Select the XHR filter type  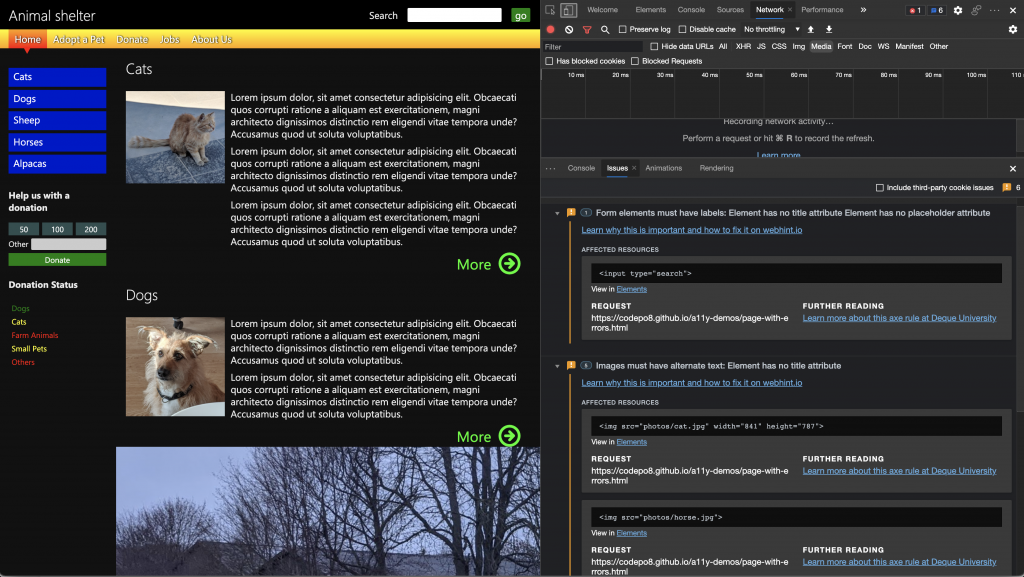(743, 46)
